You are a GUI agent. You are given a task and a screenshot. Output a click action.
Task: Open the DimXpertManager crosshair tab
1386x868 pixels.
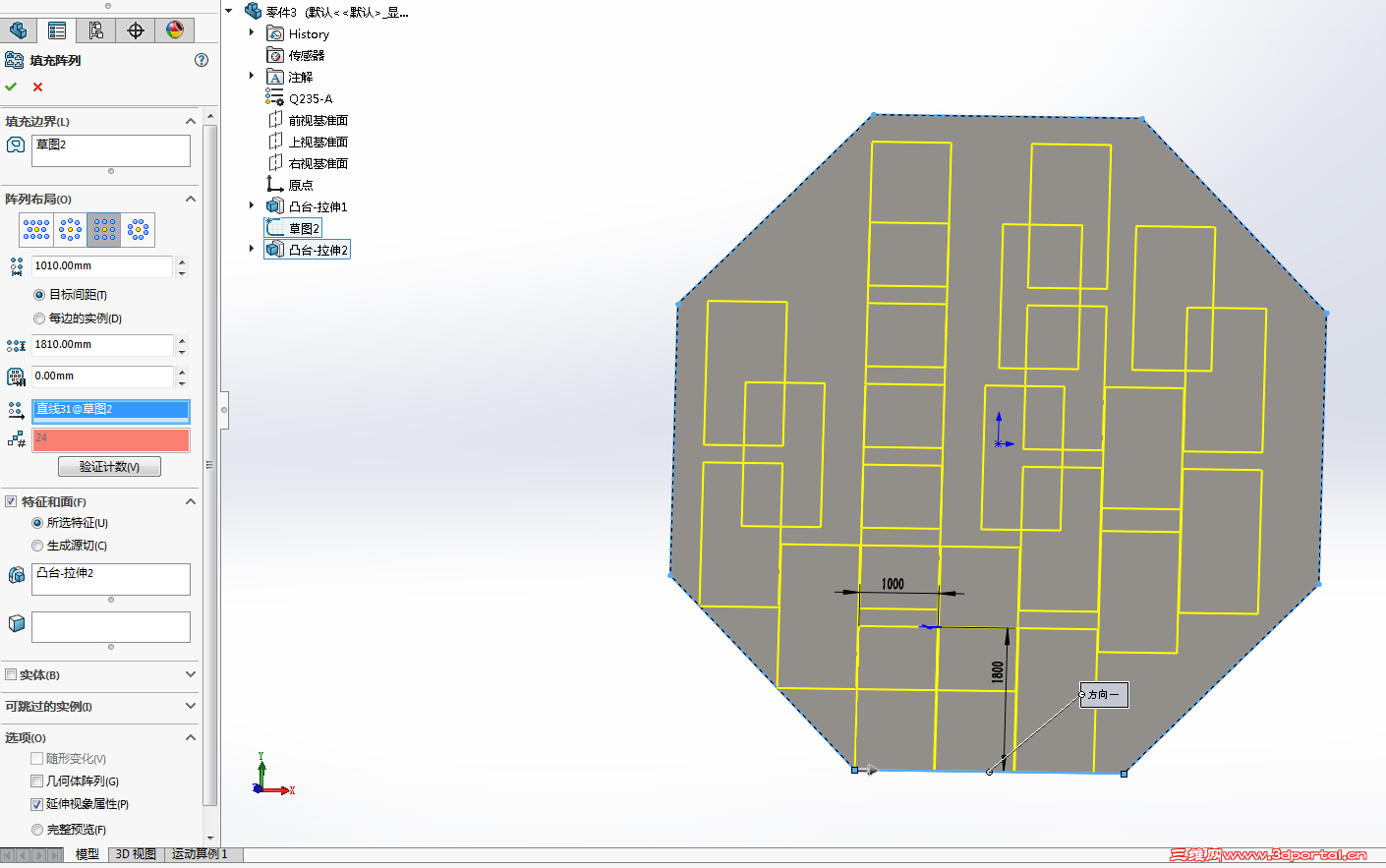tap(136, 30)
